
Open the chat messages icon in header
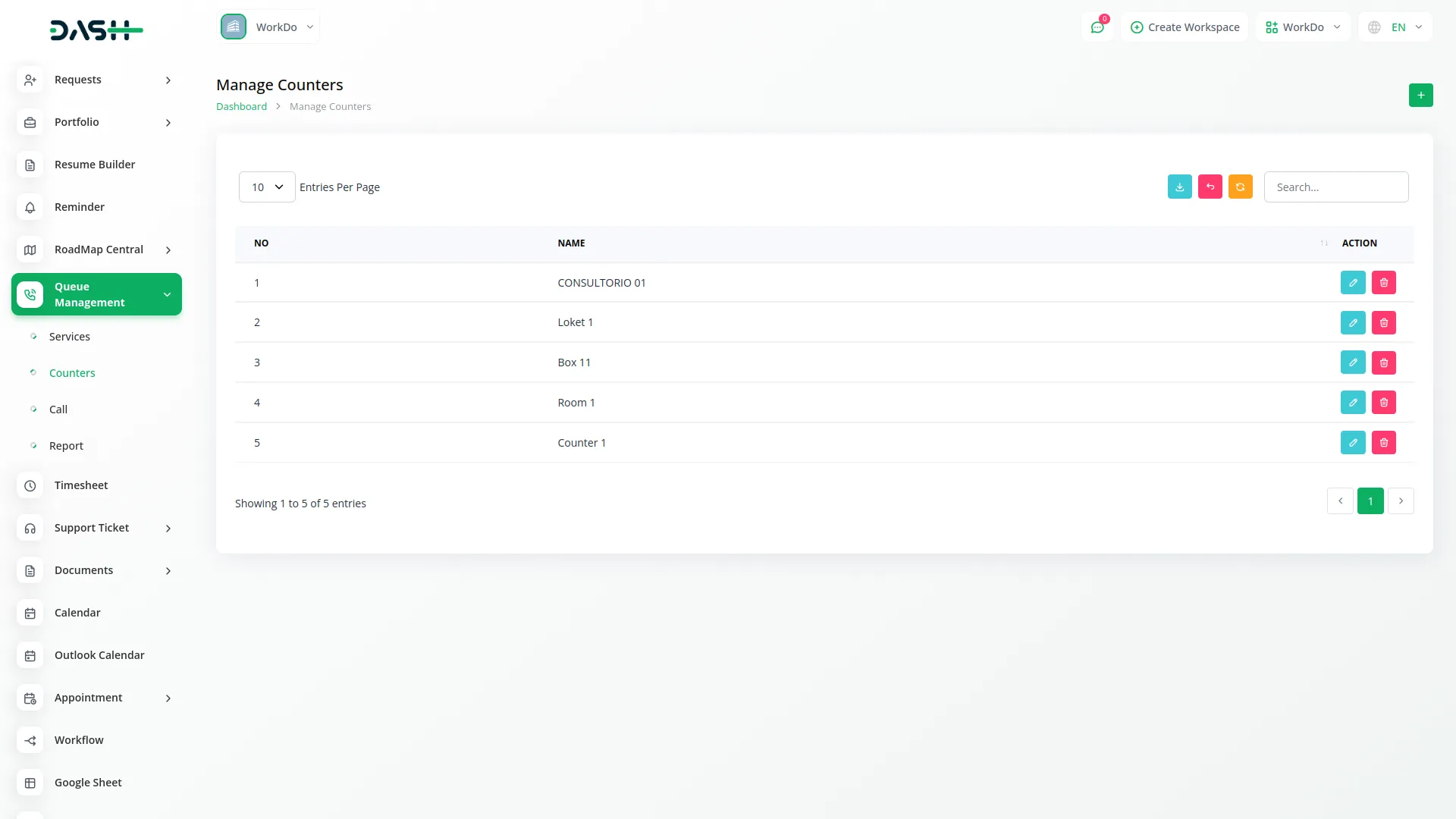(1097, 27)
